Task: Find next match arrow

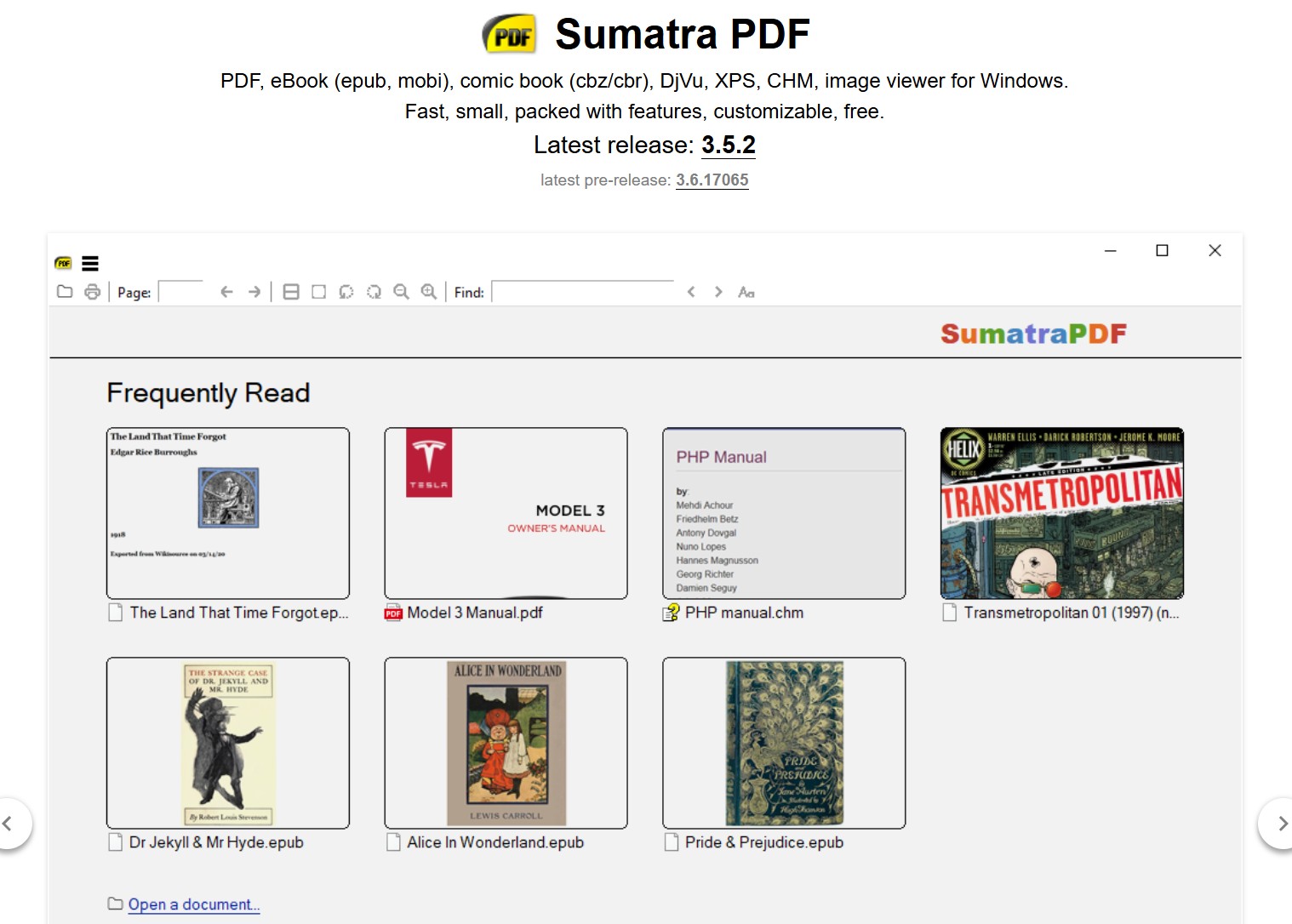Action: (718, 292)
